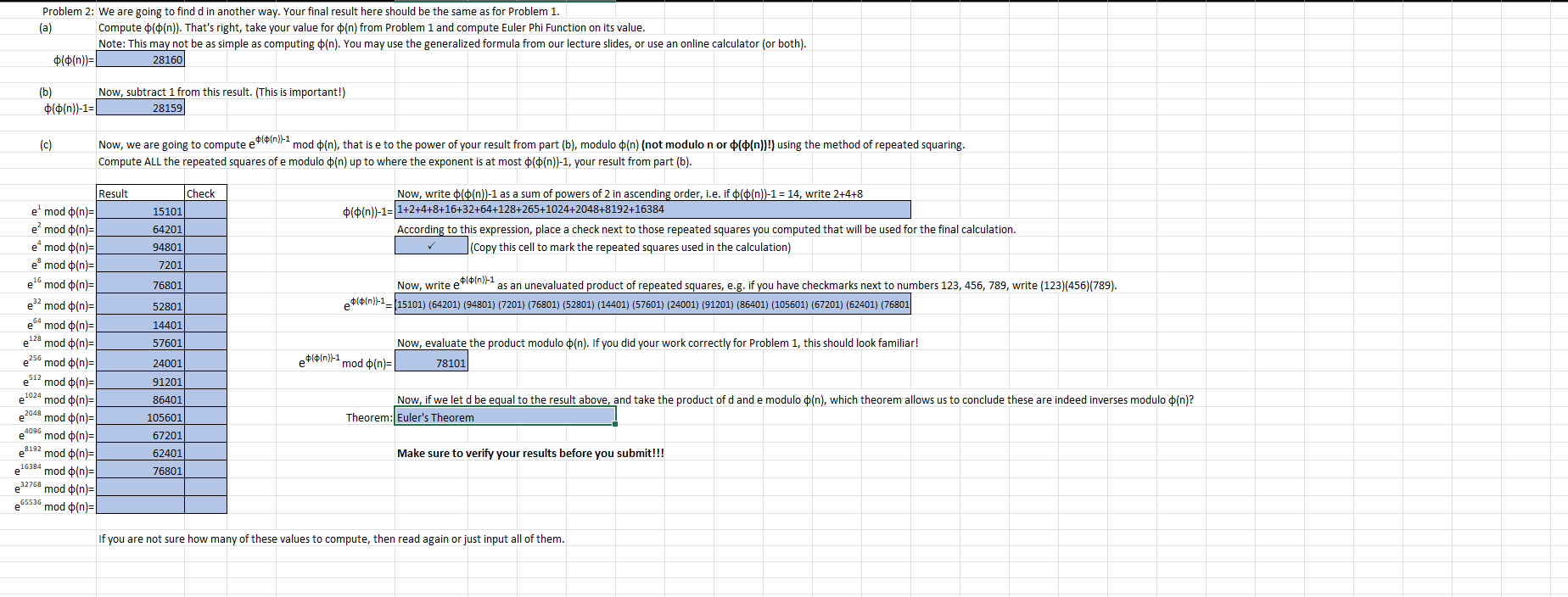Select the result cell showing 94801
Screen dimensions: 1568x597
coord(140,247)
